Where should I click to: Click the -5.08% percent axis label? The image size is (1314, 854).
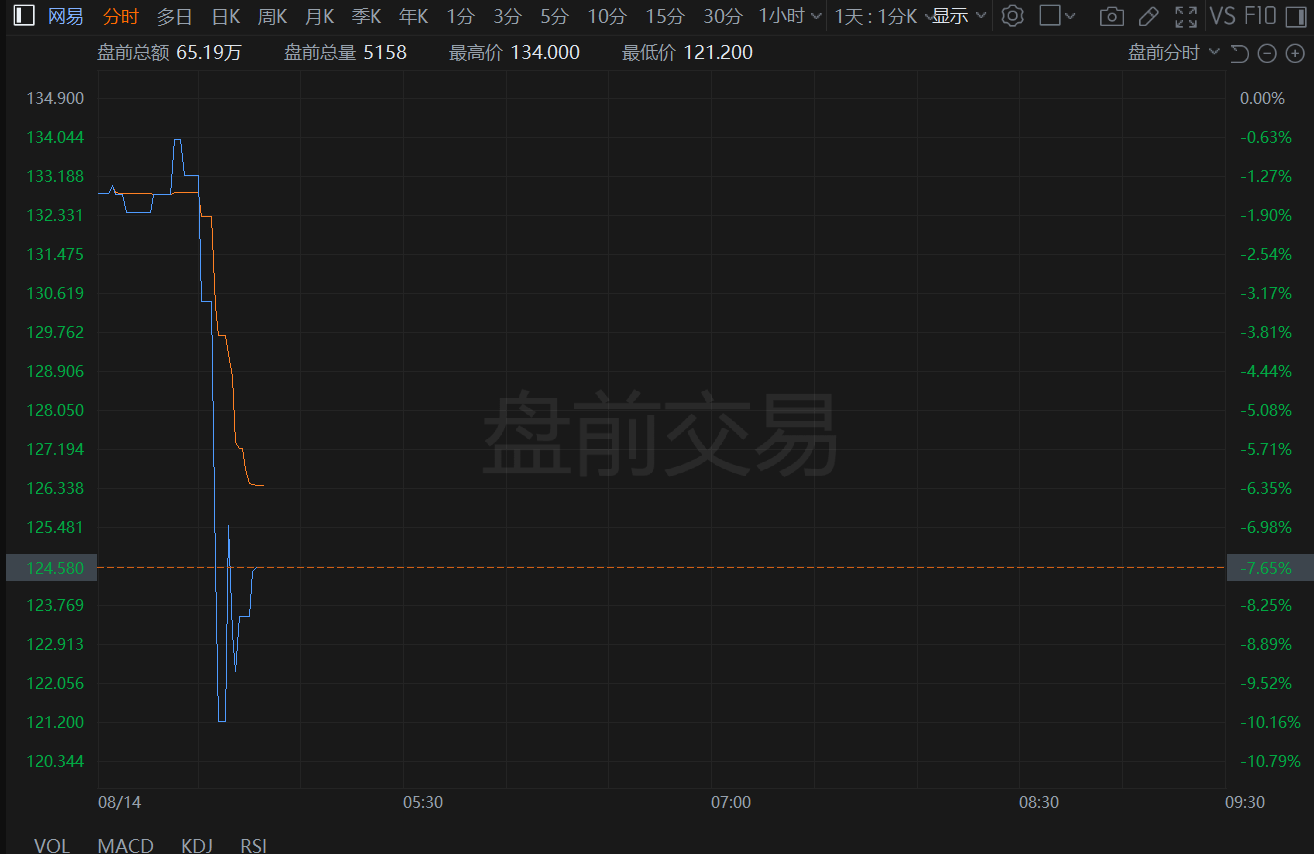[x=1266, y=410]
